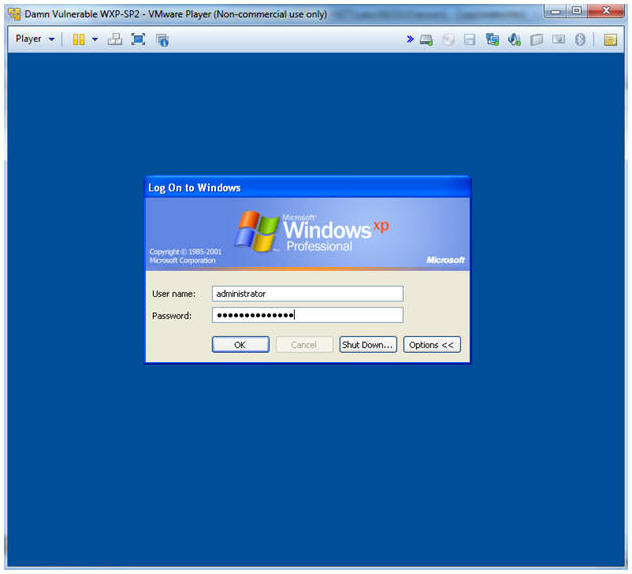The height and width of the screenshot is (574, 632).
Task: Click the grayed-out device icon after sound card
Action: tap(536, 40)
